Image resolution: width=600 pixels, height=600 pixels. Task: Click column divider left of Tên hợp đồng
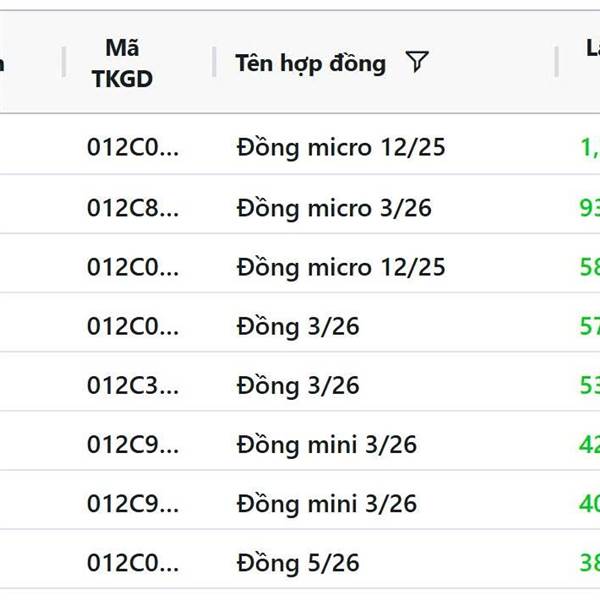pyautogui.click(x=214, y=62)
